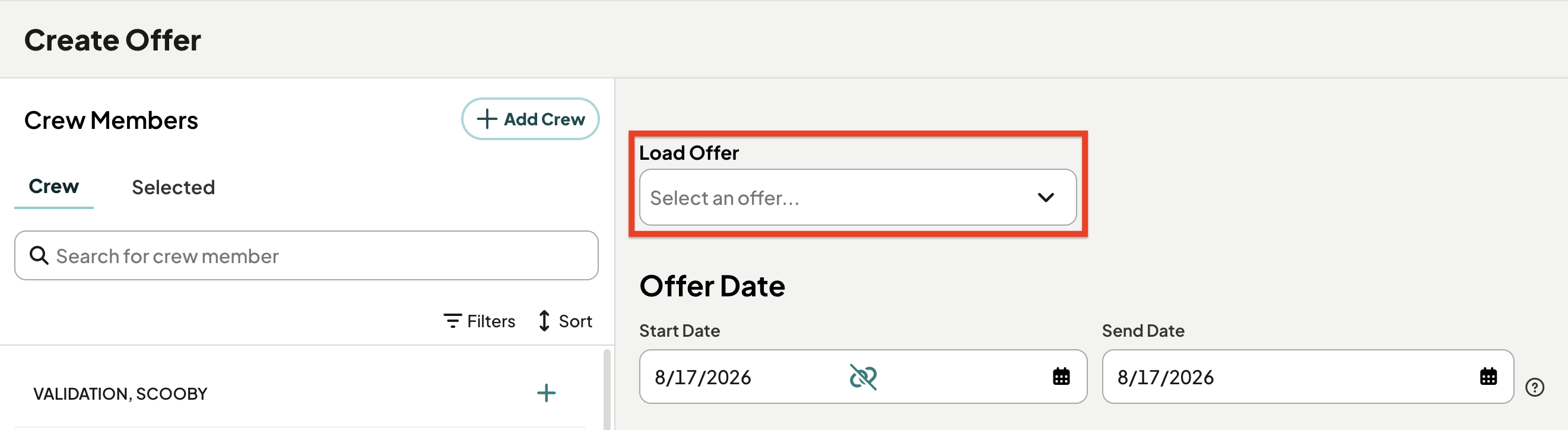The image size is (1568, 430).
Task: Click the Sort arrows icon
Action: point(544,321)
